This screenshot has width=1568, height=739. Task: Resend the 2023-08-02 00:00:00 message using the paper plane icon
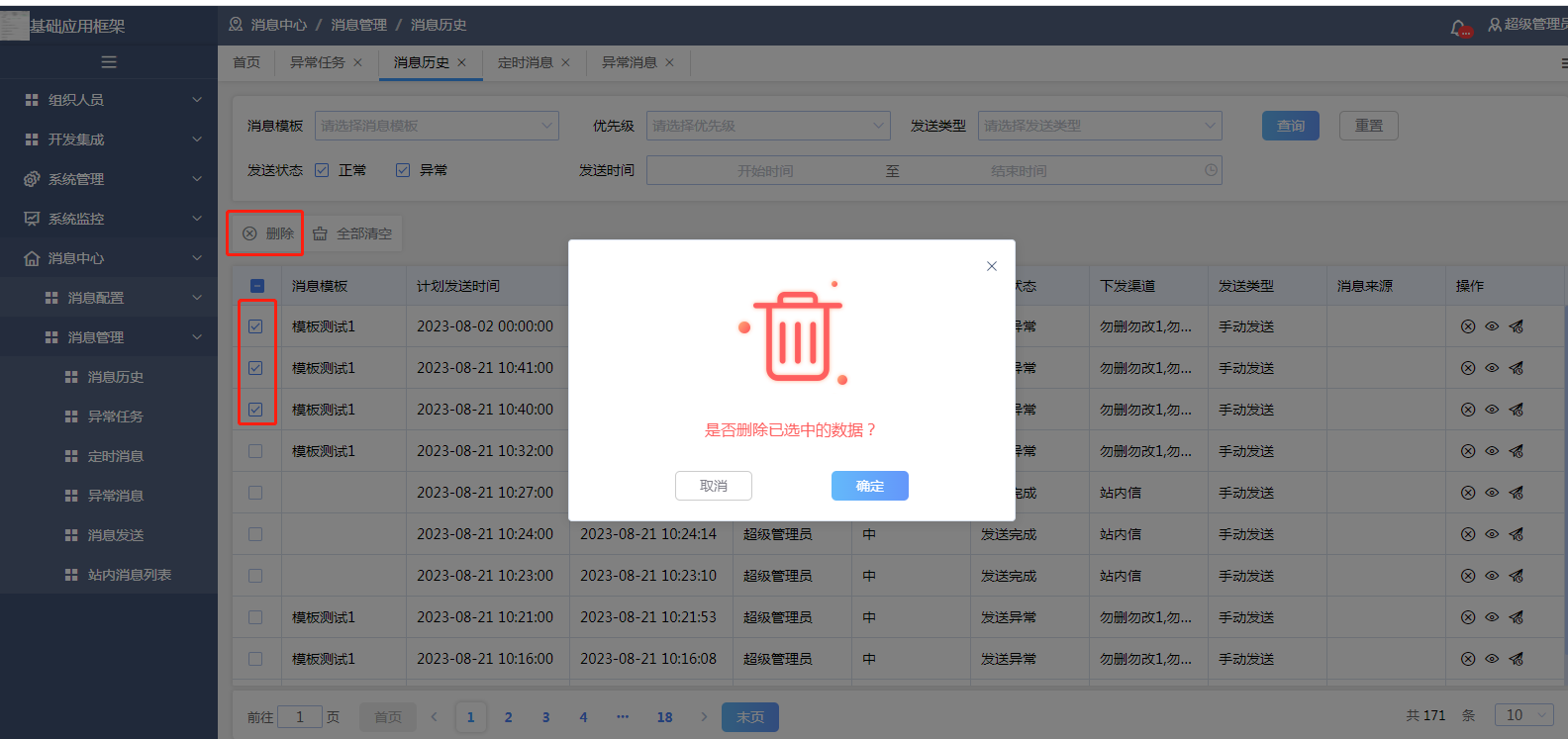[x=1516, y=326]
